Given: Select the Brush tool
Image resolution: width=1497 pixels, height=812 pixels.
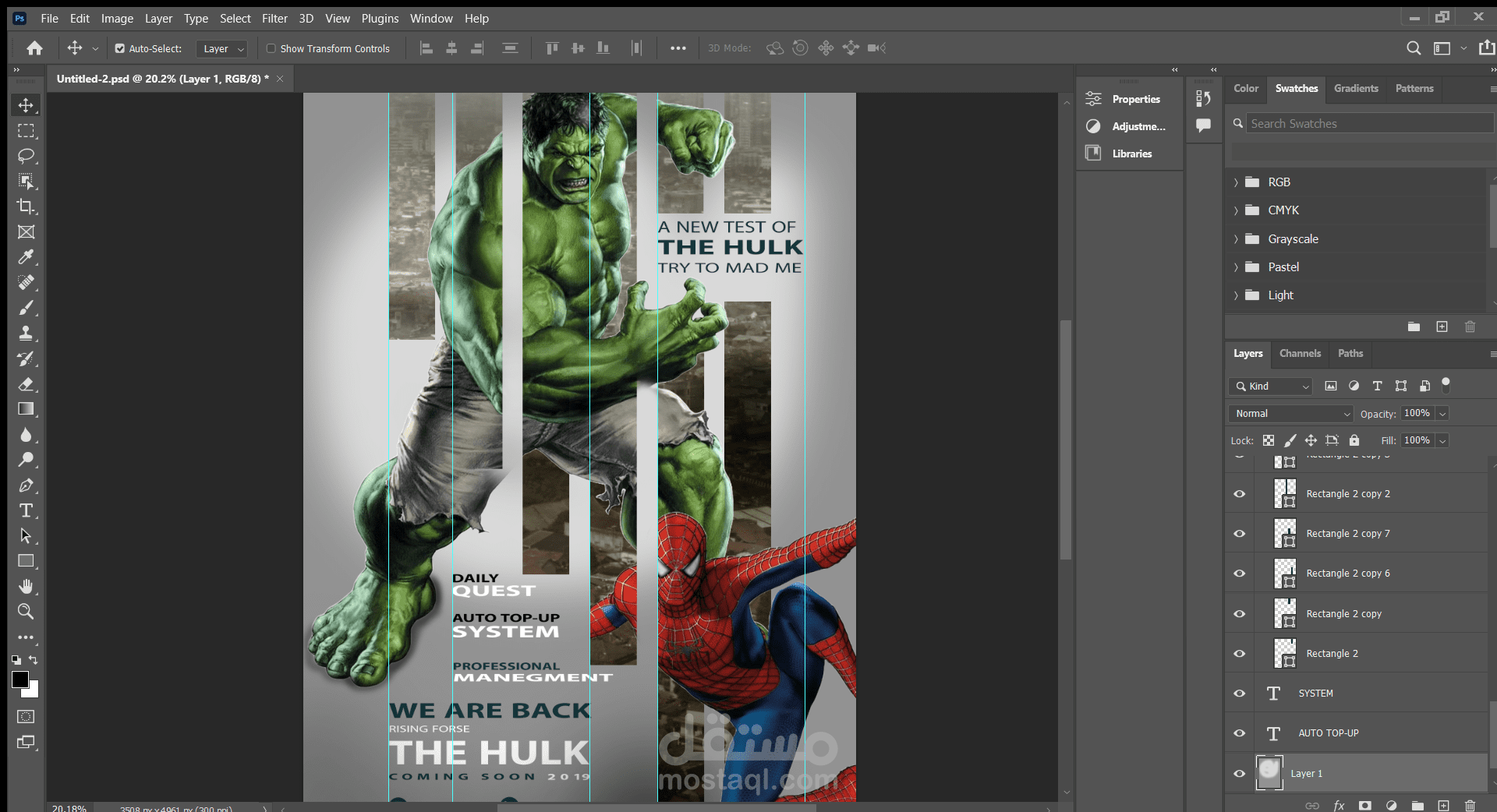Looking at the screenshot, I should 26,308.
